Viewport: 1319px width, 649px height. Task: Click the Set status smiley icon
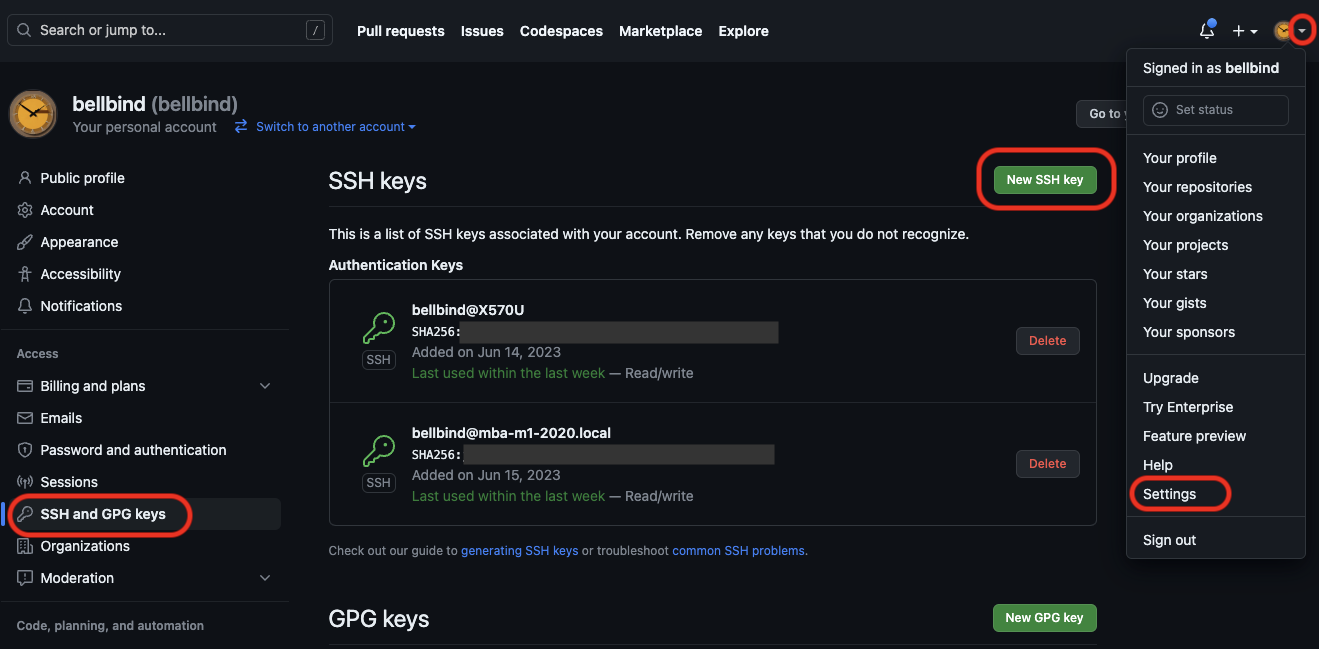(1160, 110)
